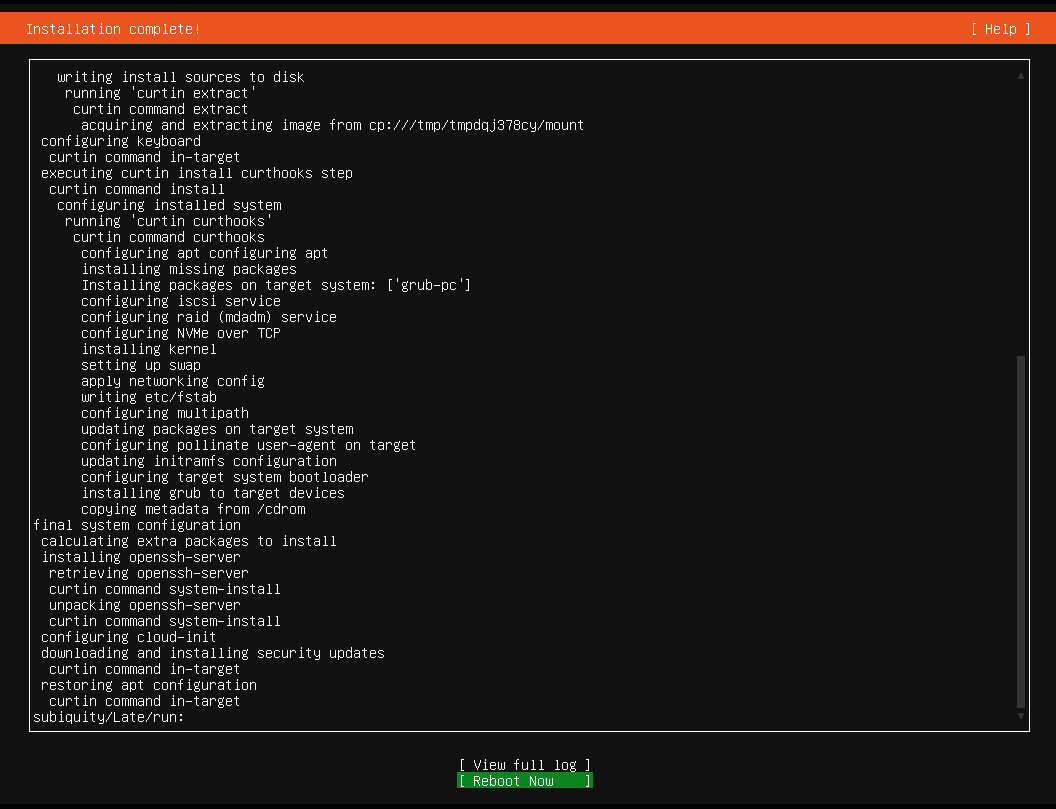Click 'configuring cloud-init' line
The height and width of the screenshot is (809, 1056).
tap(129, 637)
